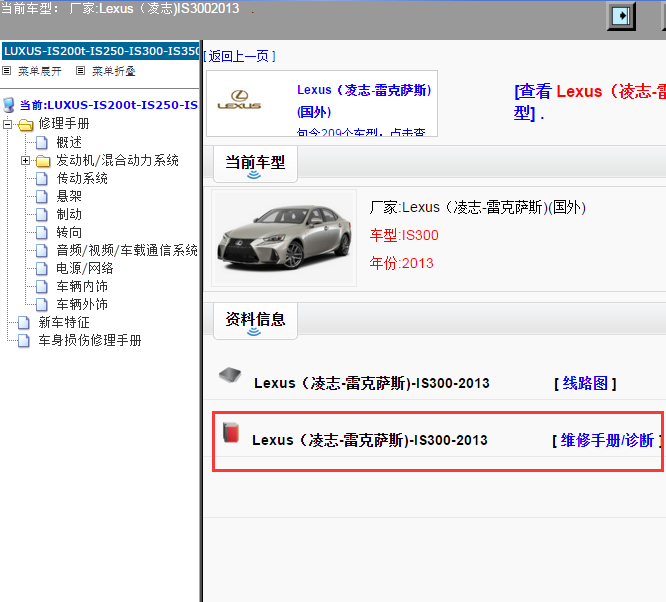Open the 维修手册/诊断 link
666x602 pixels.
tap(607, 441)
